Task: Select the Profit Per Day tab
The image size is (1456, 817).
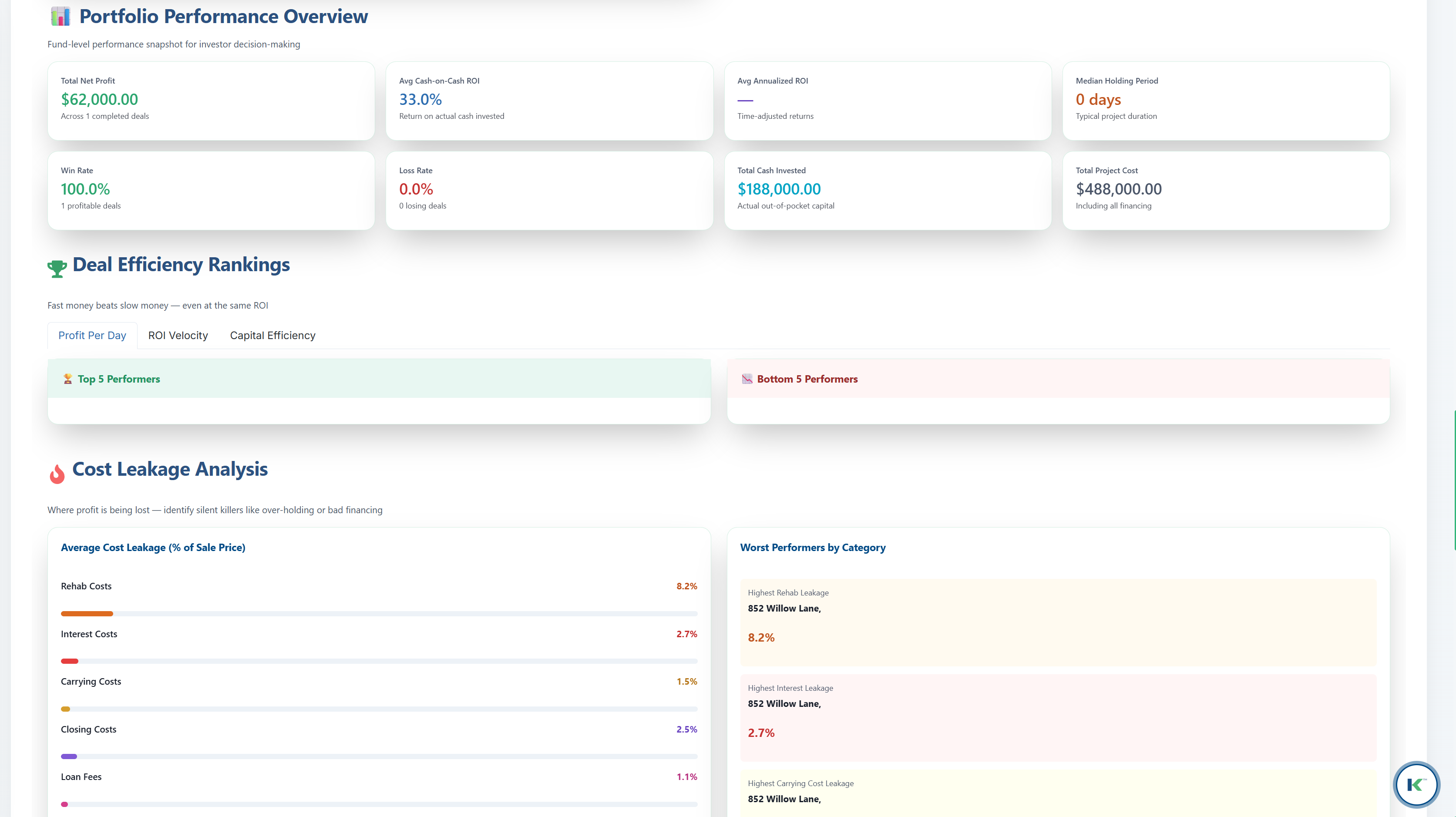Action: 92,335
